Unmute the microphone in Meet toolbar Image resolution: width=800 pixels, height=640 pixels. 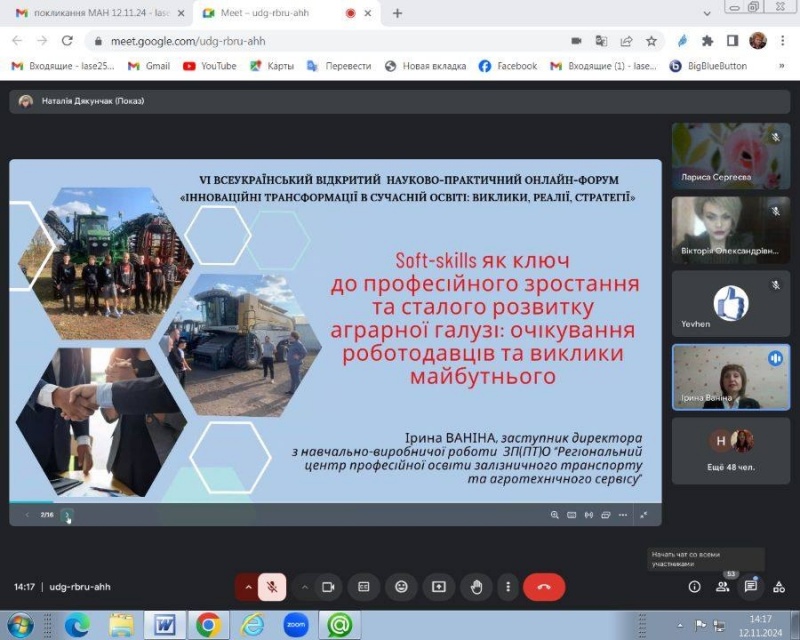click(x=272, y=587)
